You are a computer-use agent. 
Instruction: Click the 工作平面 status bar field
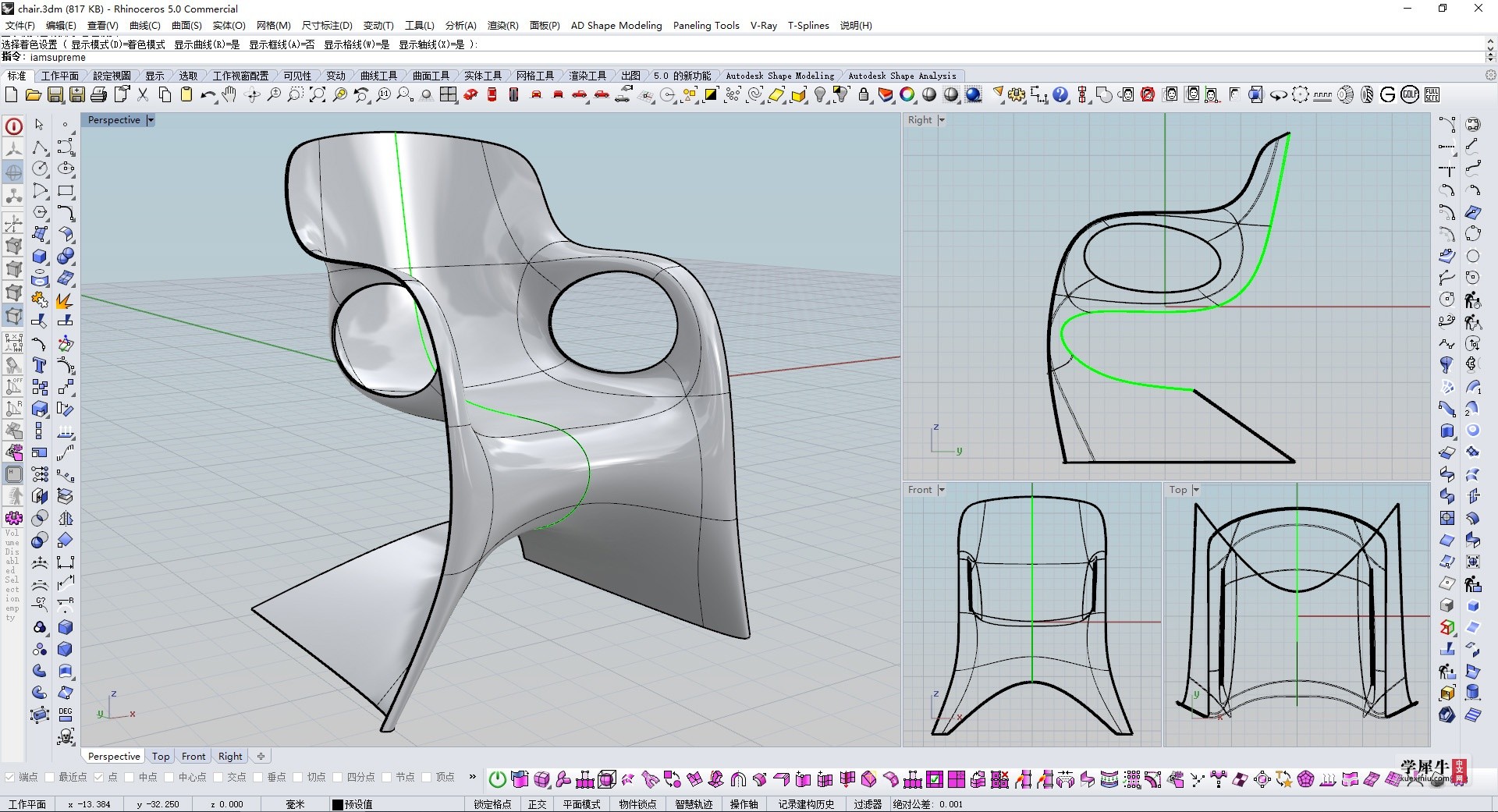(x=27, y=804)
